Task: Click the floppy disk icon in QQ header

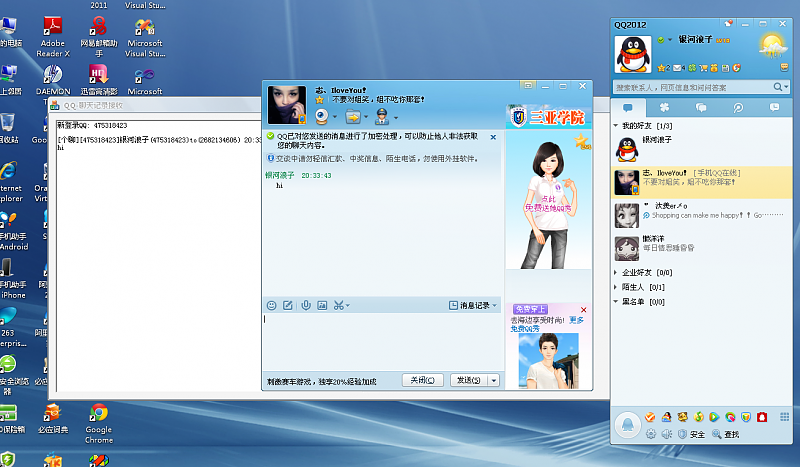Action: 726,68
